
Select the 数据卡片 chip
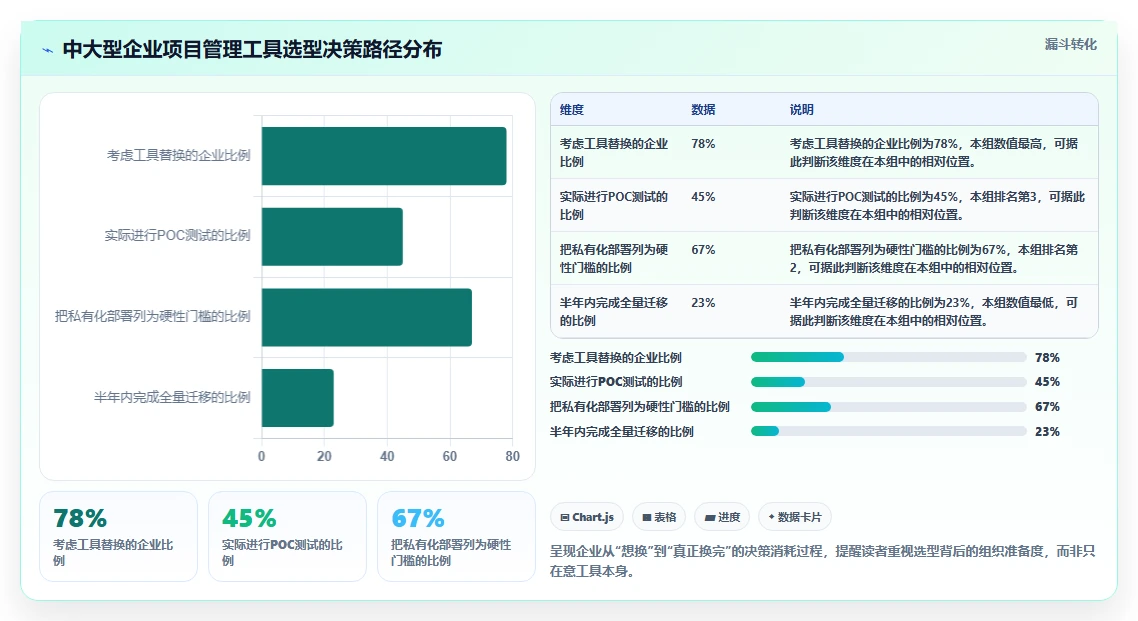coord(795,517)
